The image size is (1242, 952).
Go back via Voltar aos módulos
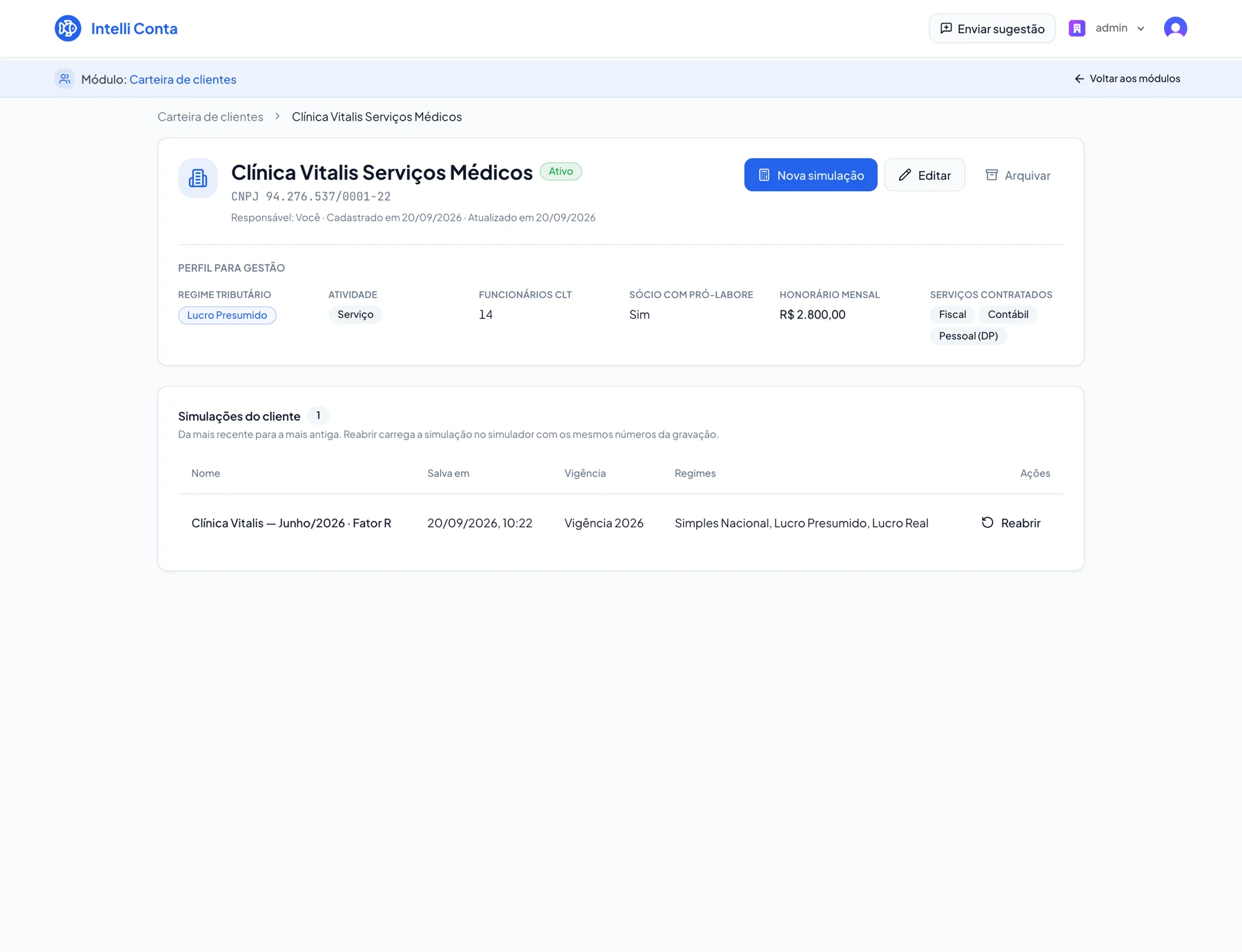[x=1127, y=79]
